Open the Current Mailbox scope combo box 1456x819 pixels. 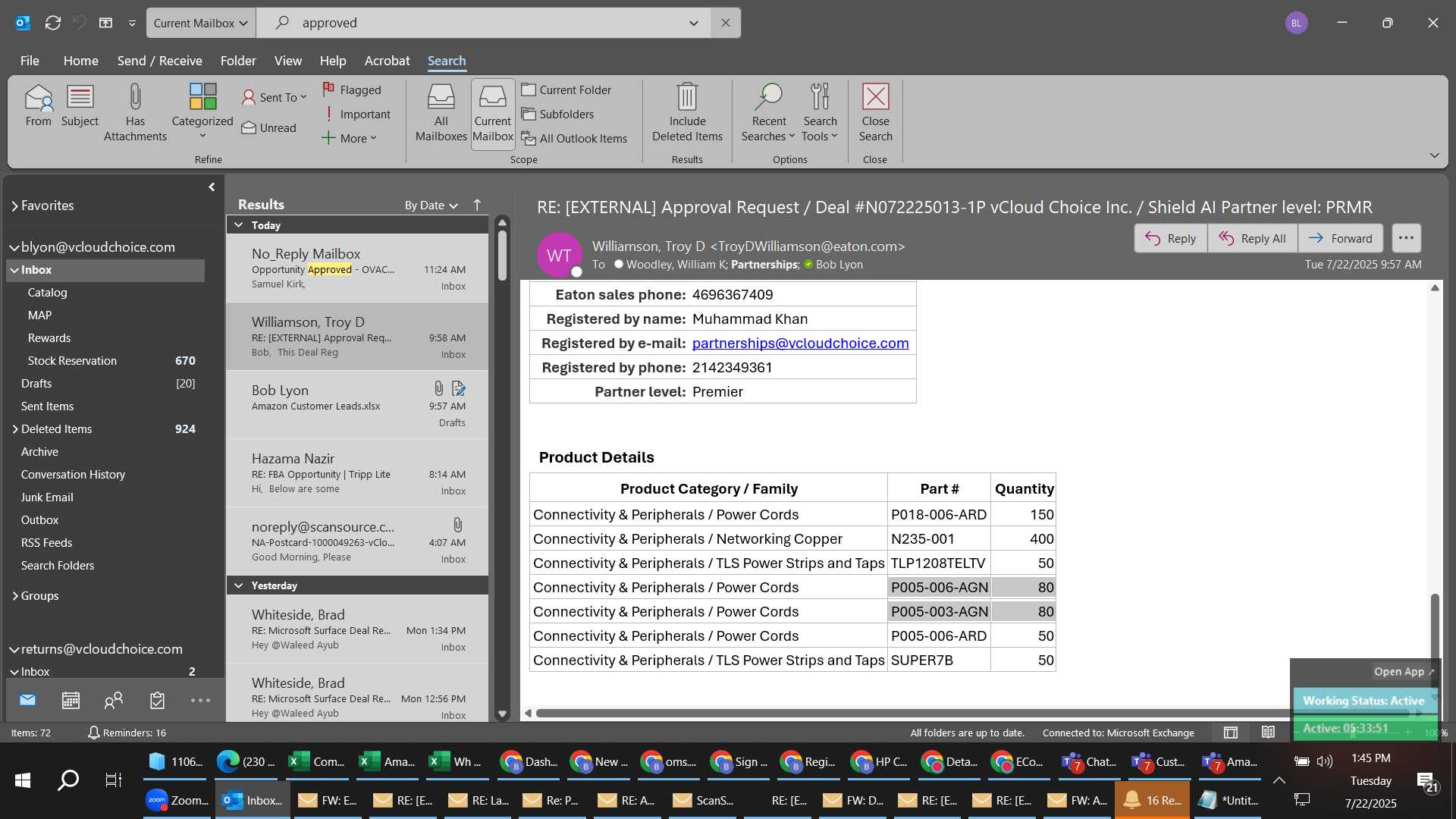pyautogui.click(x=201, y=23)
